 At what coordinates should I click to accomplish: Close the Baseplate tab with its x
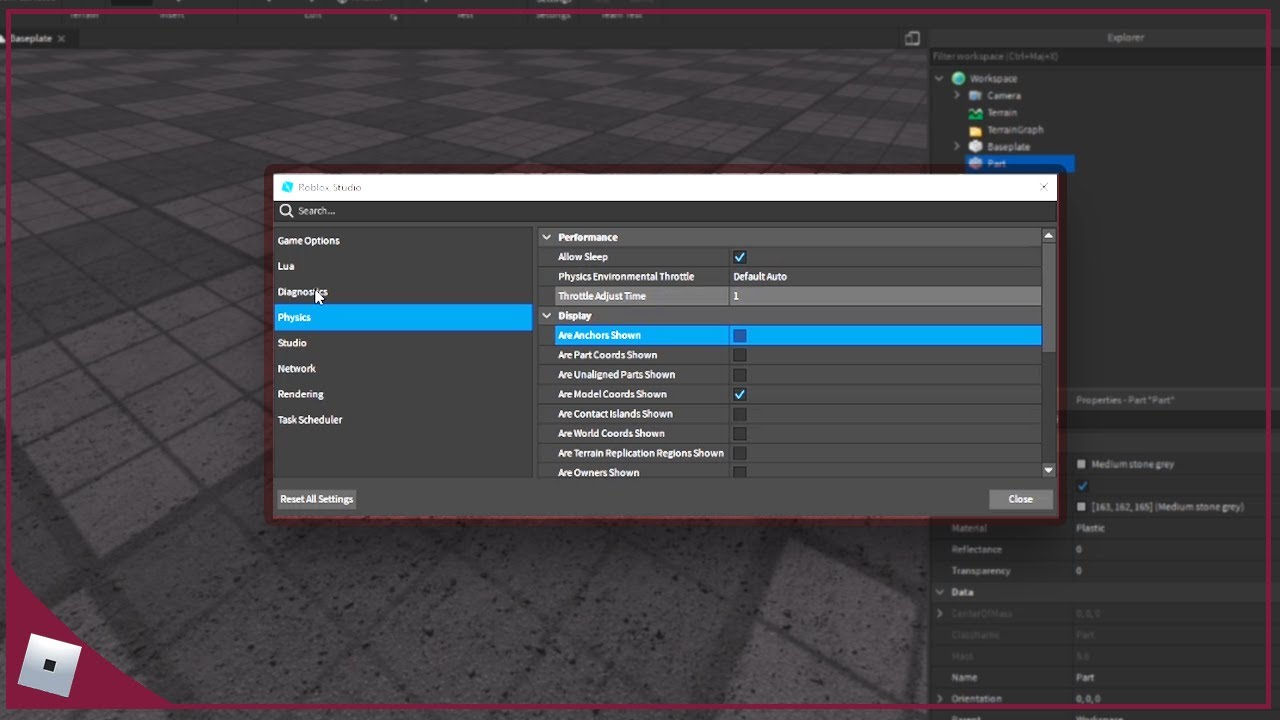[x=61, y=38]
